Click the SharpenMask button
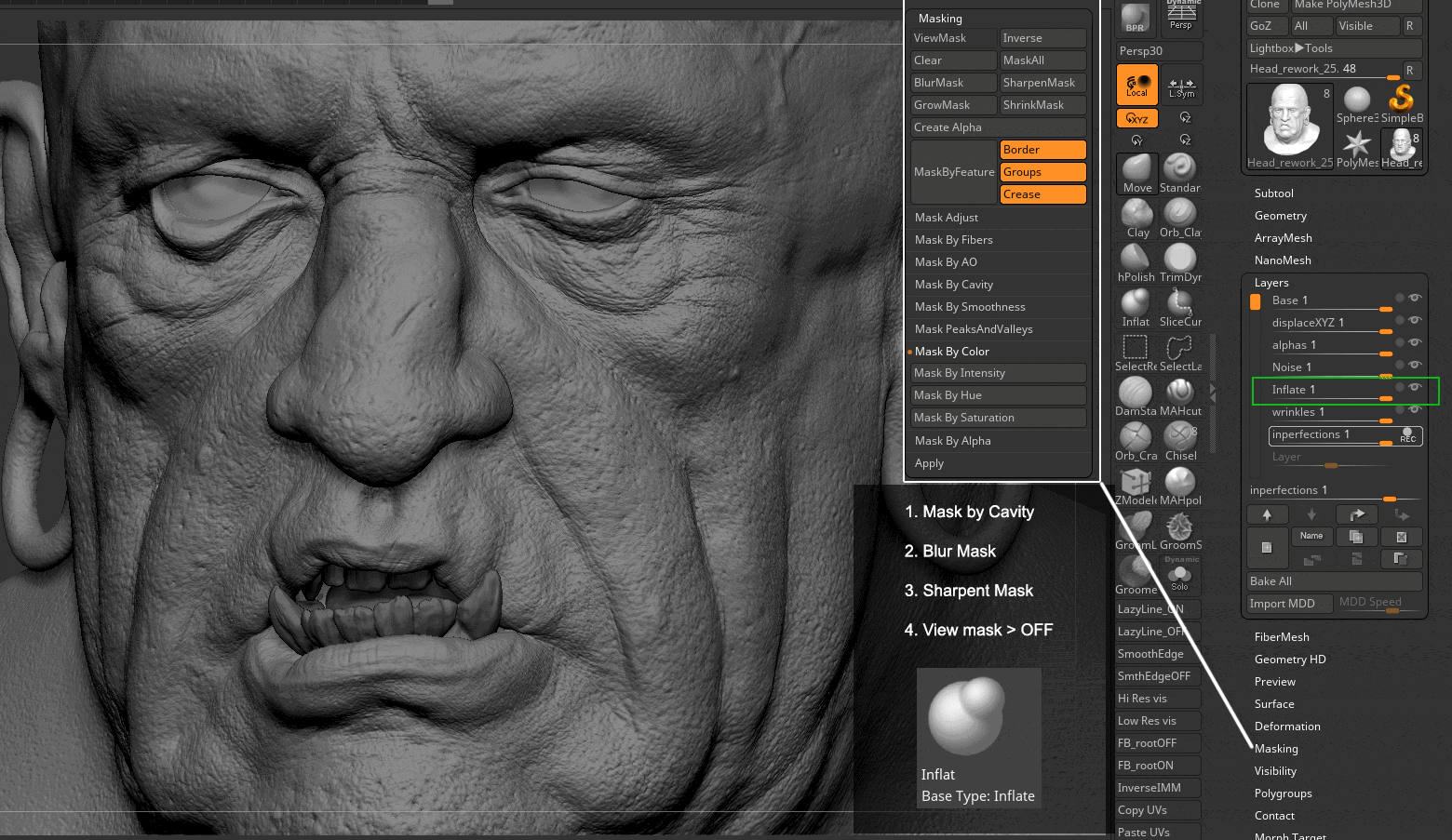The image size is (1452, 840). click(x=1043, y=83)
